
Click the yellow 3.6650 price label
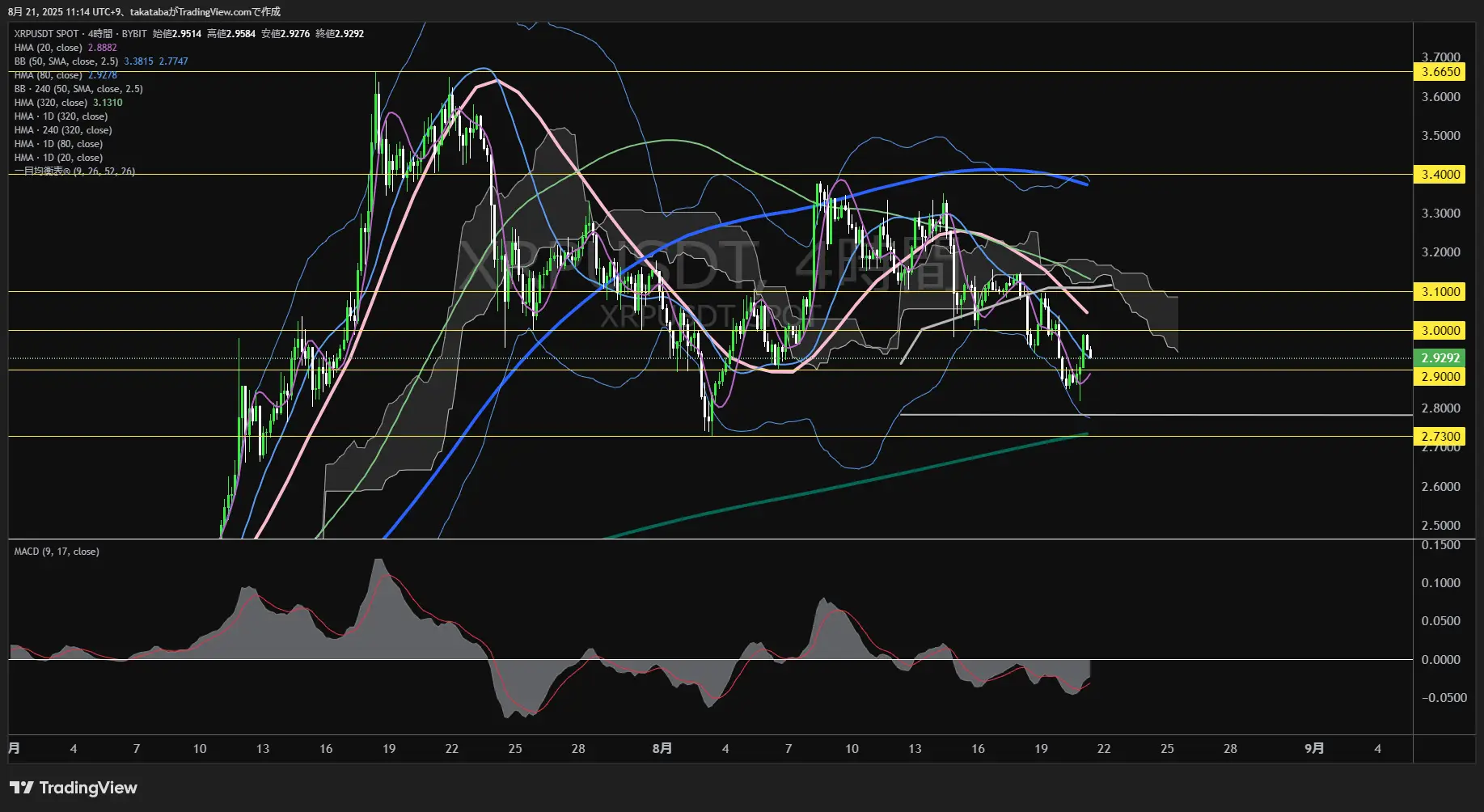coord(1440,72)
